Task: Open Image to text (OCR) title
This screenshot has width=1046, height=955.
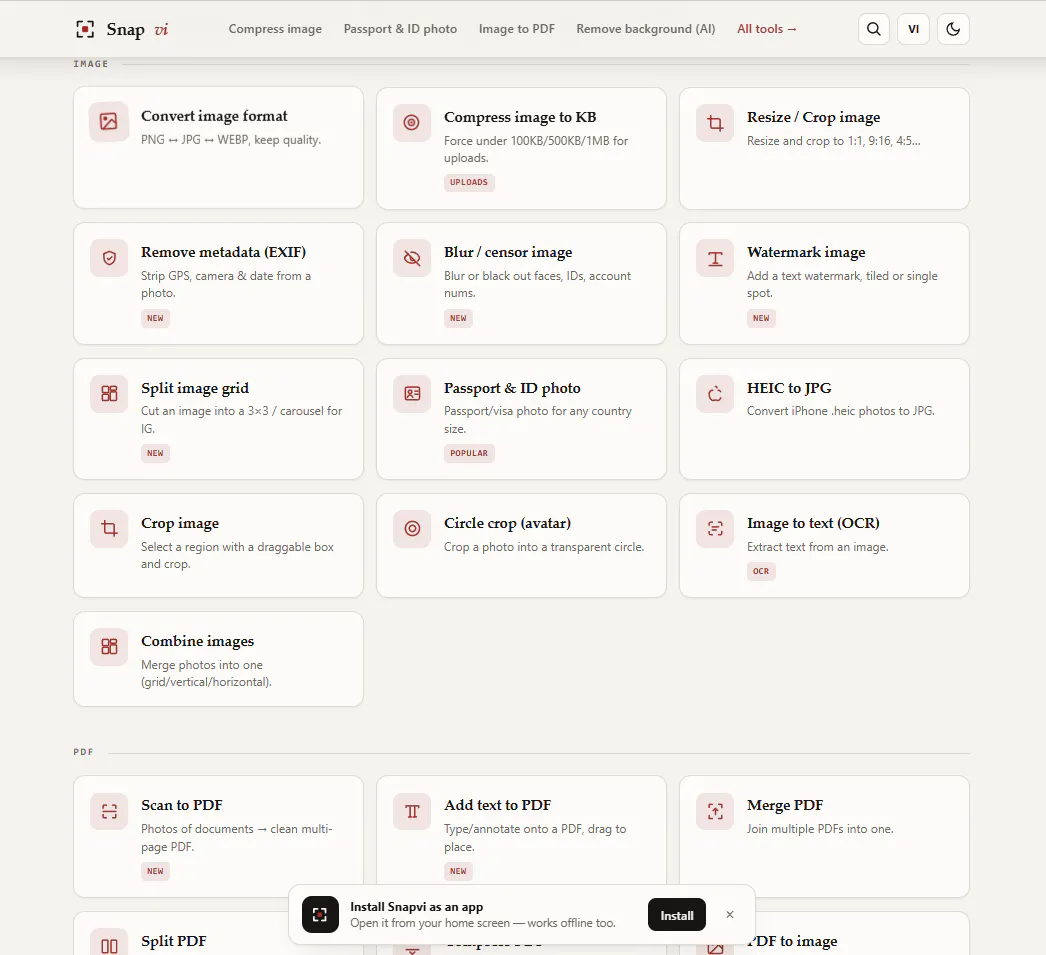Action: point(813,523)
